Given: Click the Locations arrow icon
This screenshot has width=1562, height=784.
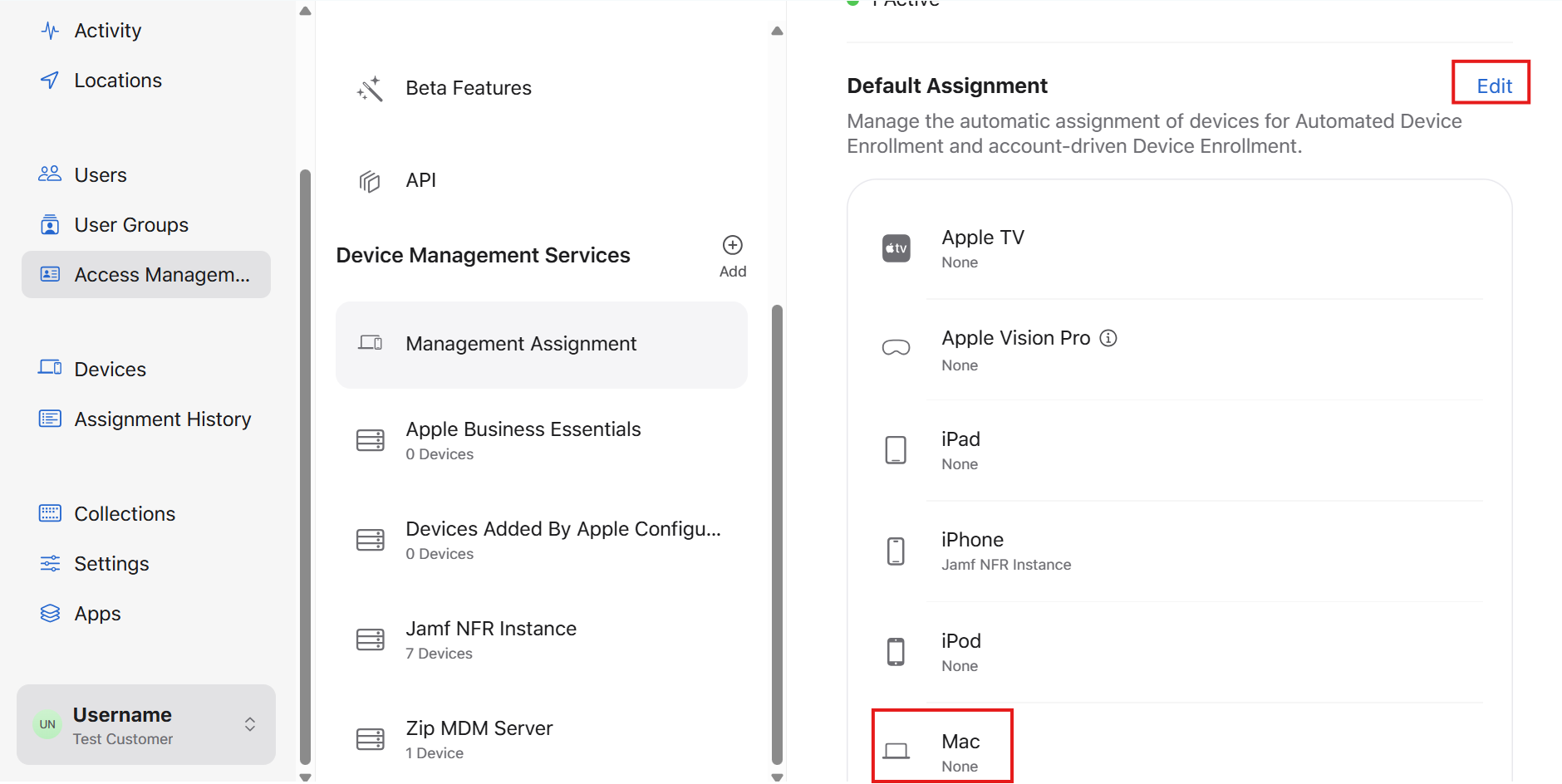Looking at the screenshot, I should 50,81.
